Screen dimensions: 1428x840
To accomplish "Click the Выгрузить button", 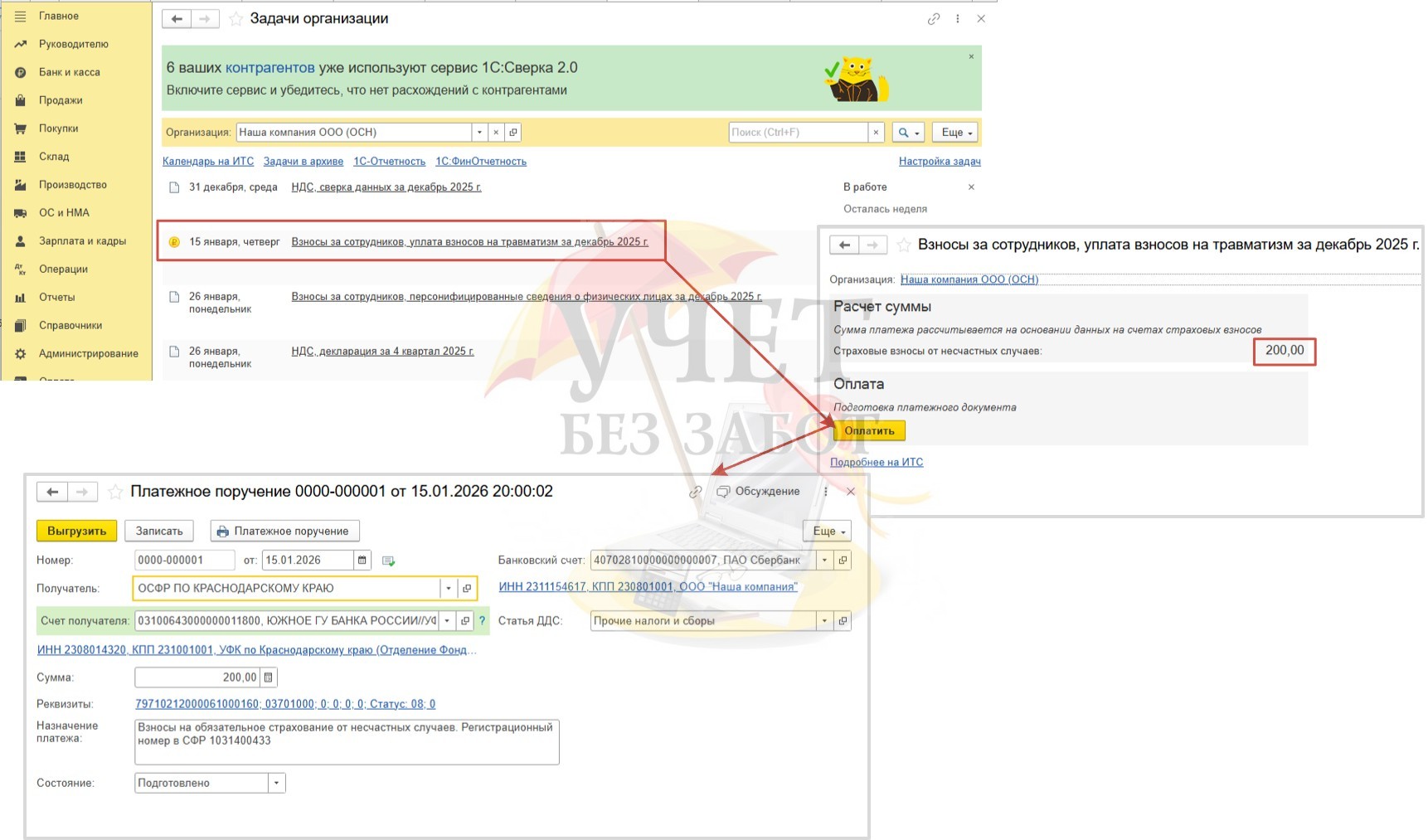I will 76,532.
